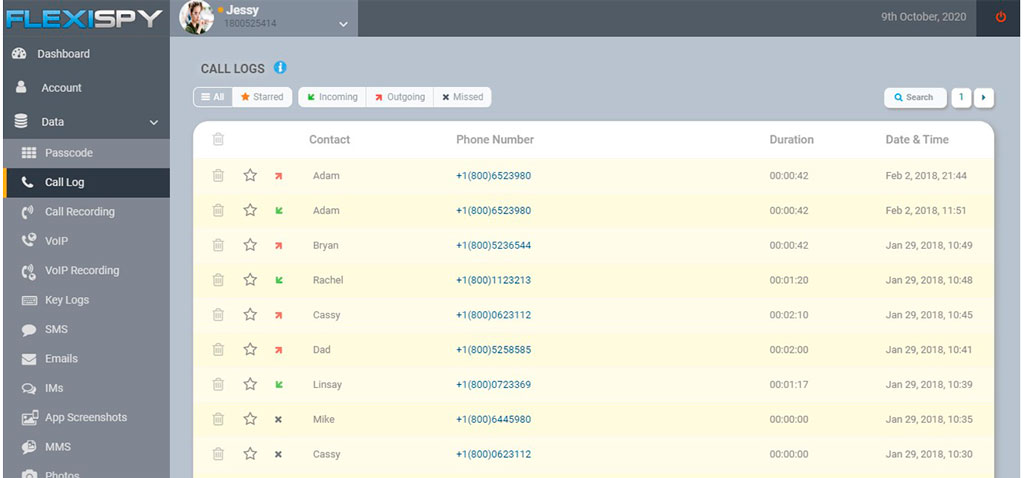
Task: Click Jessy's profile avatar picture
Action: point(197,18)
